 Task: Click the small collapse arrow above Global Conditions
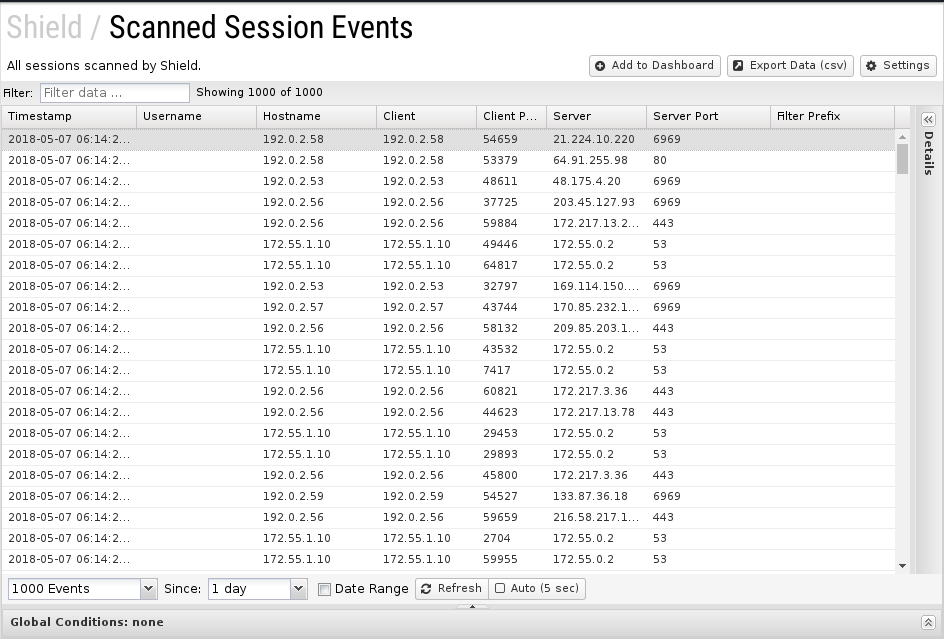click(x=472, y=606)
